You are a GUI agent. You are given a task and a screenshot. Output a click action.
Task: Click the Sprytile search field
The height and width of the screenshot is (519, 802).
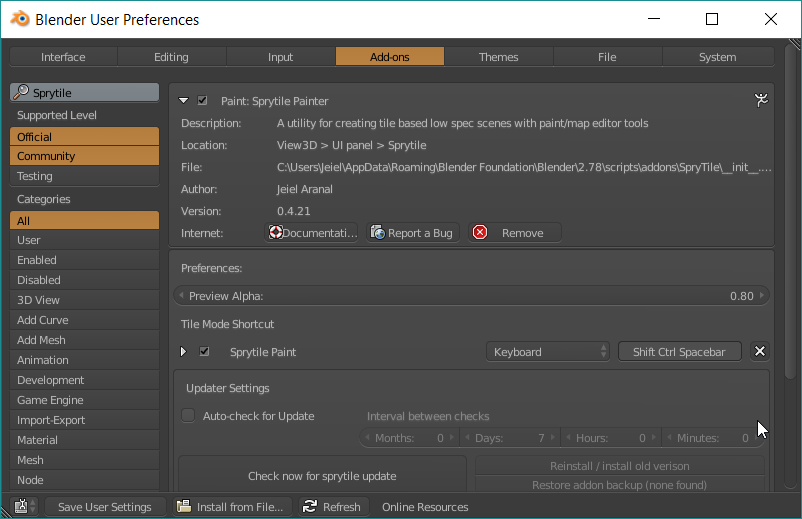pyautogui.click(x=84, y=93)
